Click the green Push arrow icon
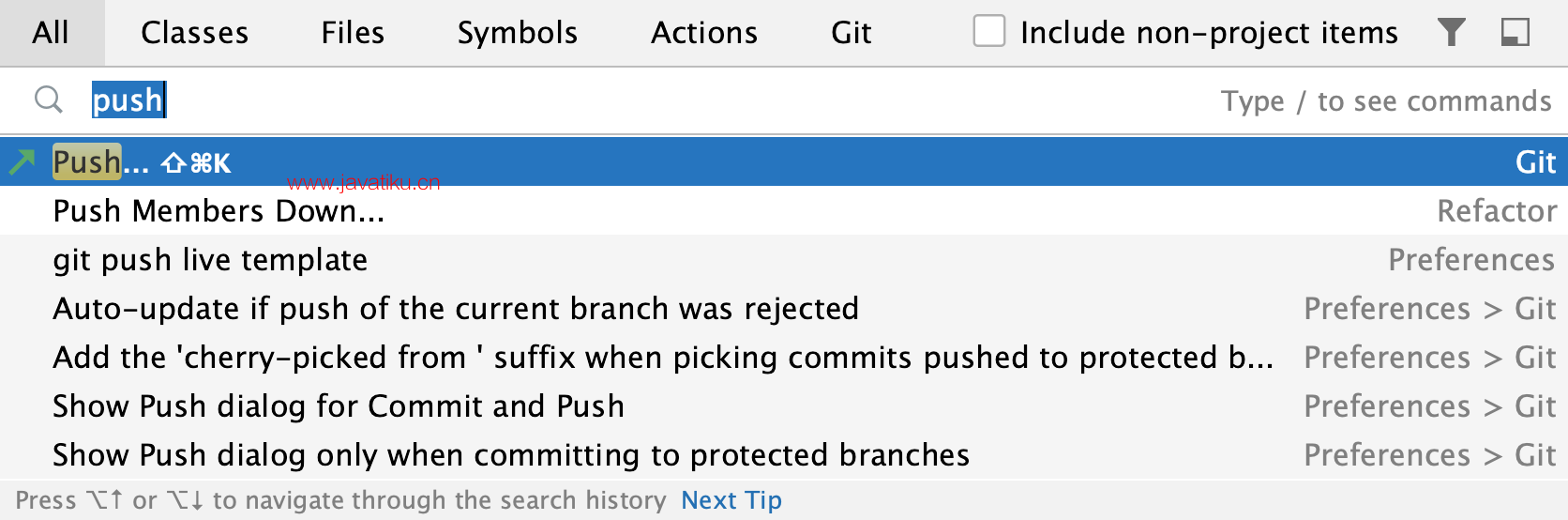This screenshot has height=520, width=1568. (22, 162)
